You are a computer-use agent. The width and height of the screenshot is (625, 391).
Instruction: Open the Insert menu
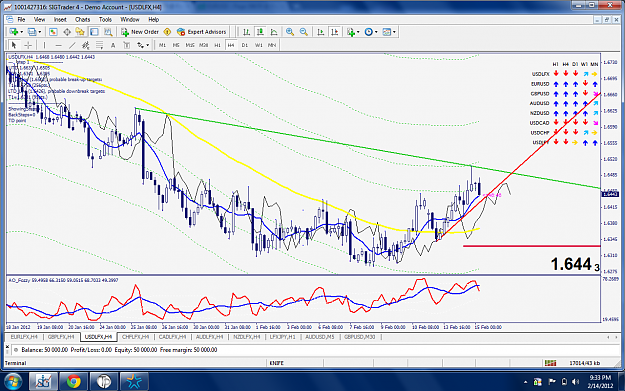pyautogui.click(x=60, y=19)
